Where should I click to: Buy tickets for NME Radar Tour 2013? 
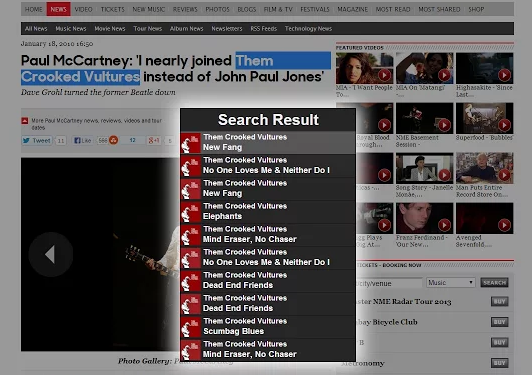point(499,301)
